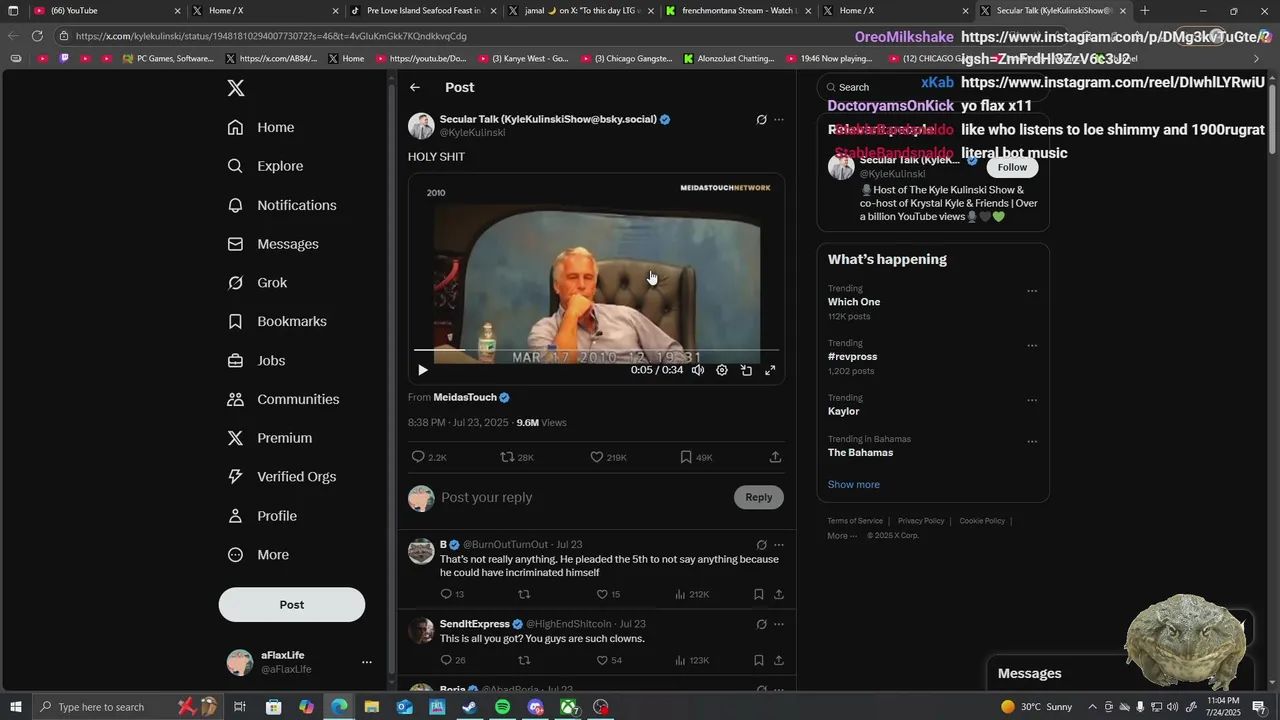Open options for The Bahamas trend

[x=1032, y=441]
